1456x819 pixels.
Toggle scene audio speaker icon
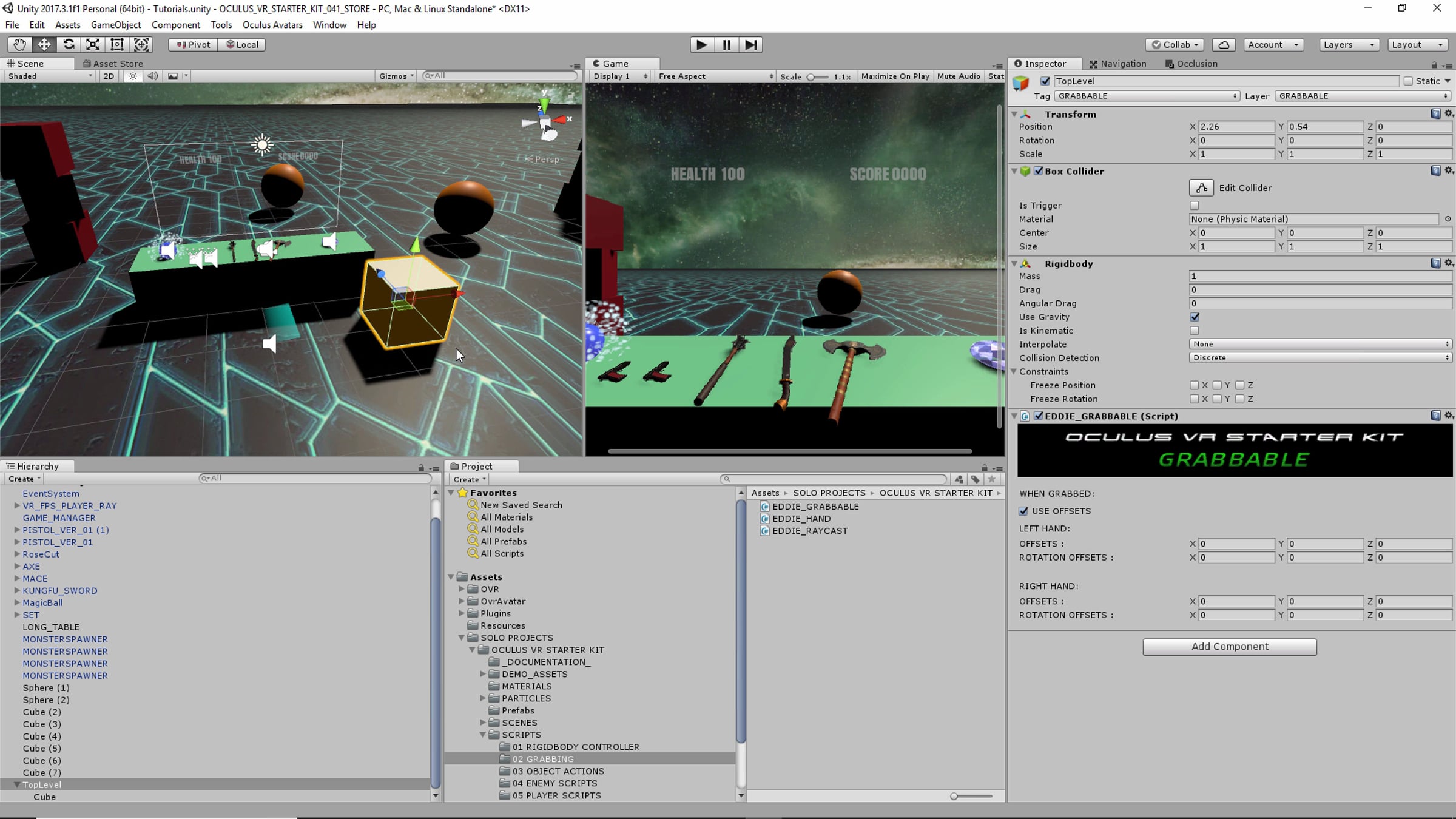pos(152,76)
